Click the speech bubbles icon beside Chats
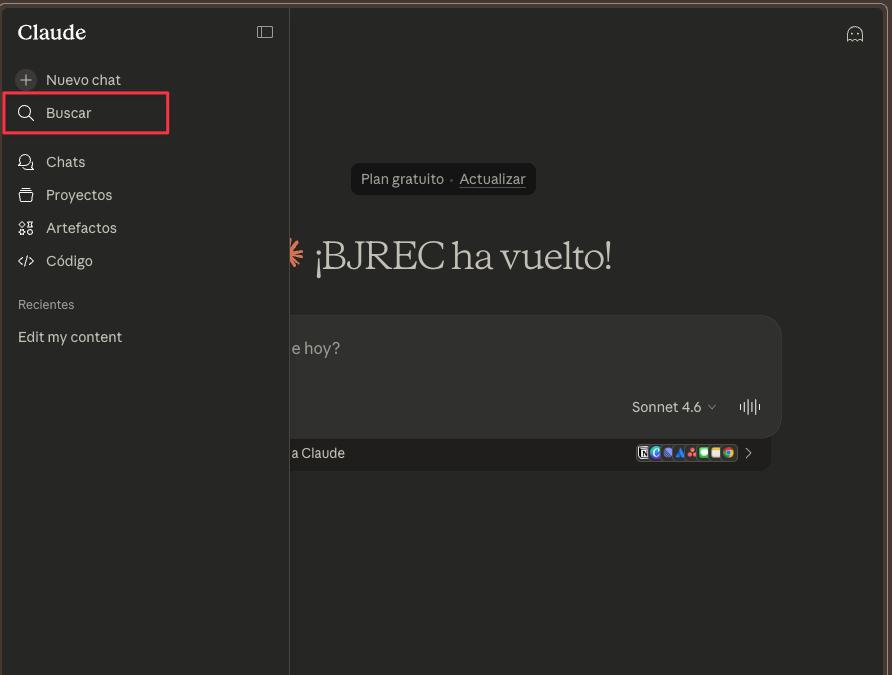This screenshot has width=892, height=675. tap(26, 162)
